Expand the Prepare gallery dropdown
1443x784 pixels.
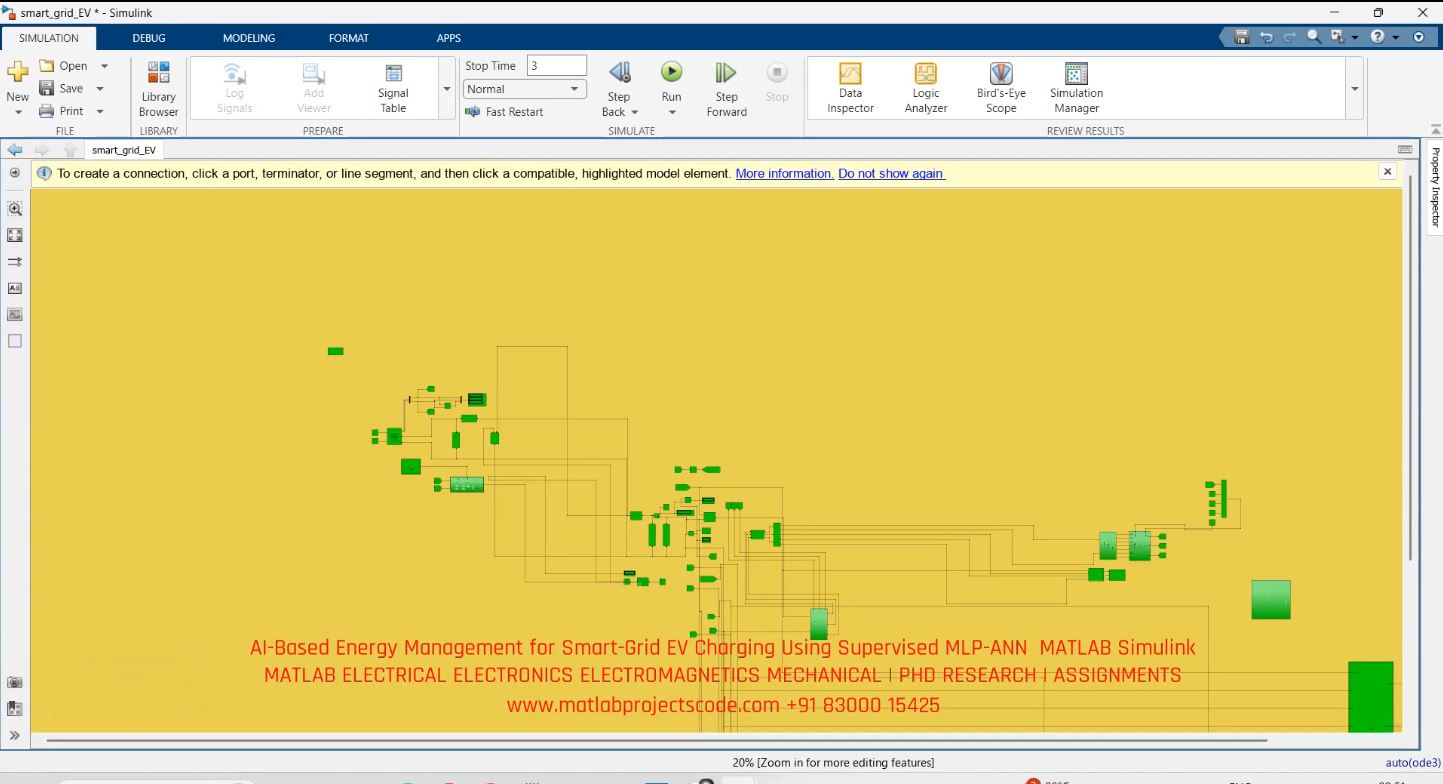tap(447, 89)
